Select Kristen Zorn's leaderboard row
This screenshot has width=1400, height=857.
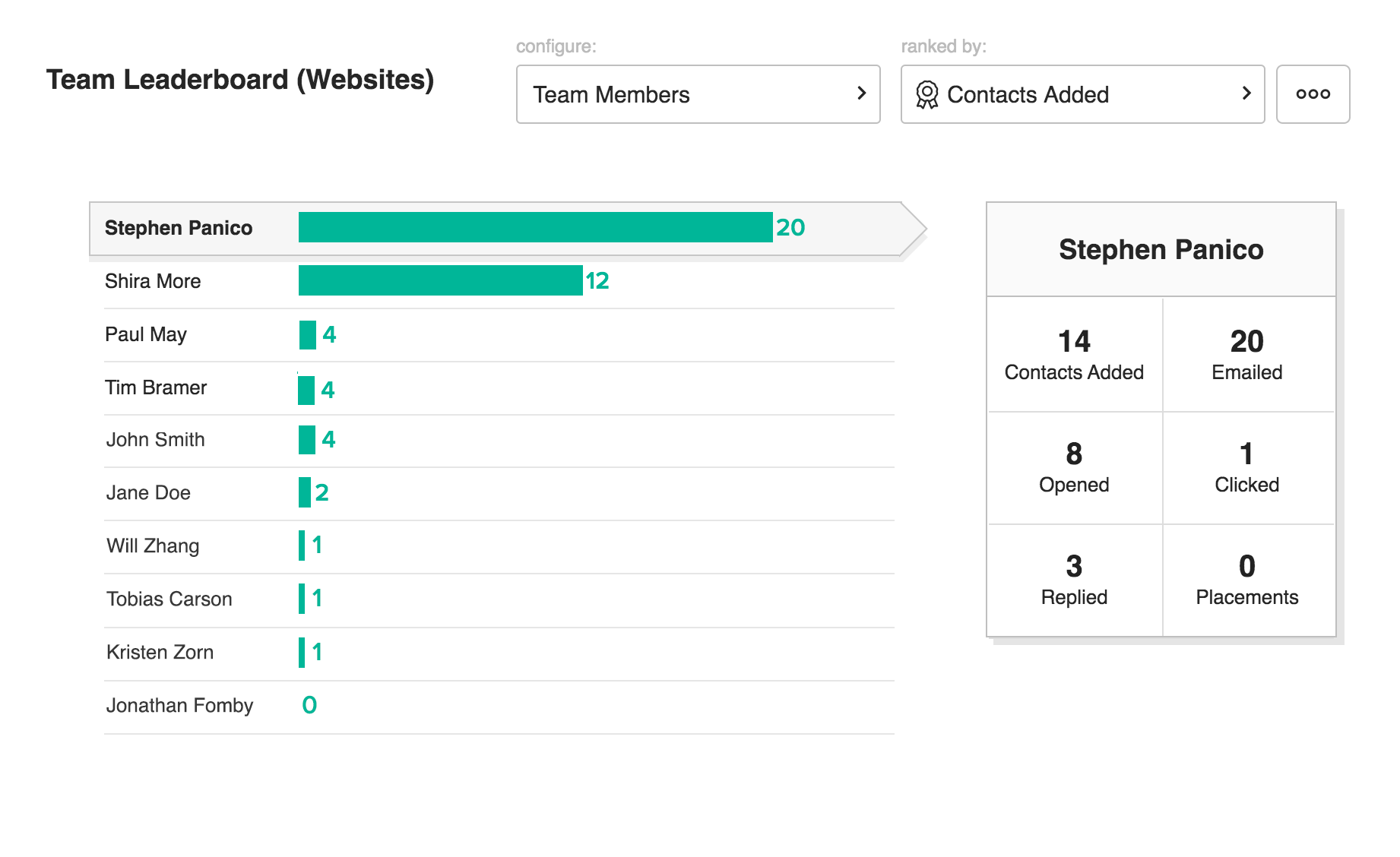[x=160, y=653]
